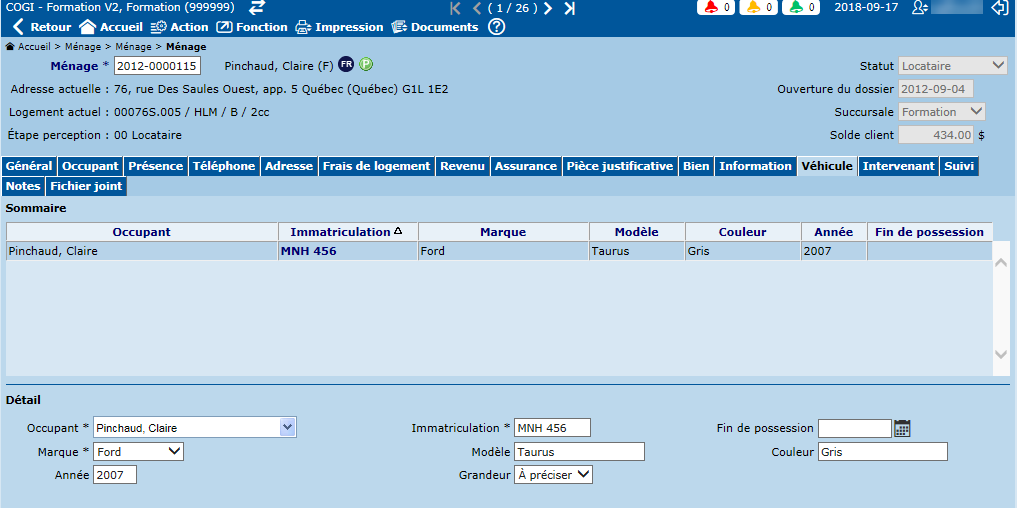Open the Fichier joint tab
This screenshot has width=1017, height=508.
(x=86, y=186)
